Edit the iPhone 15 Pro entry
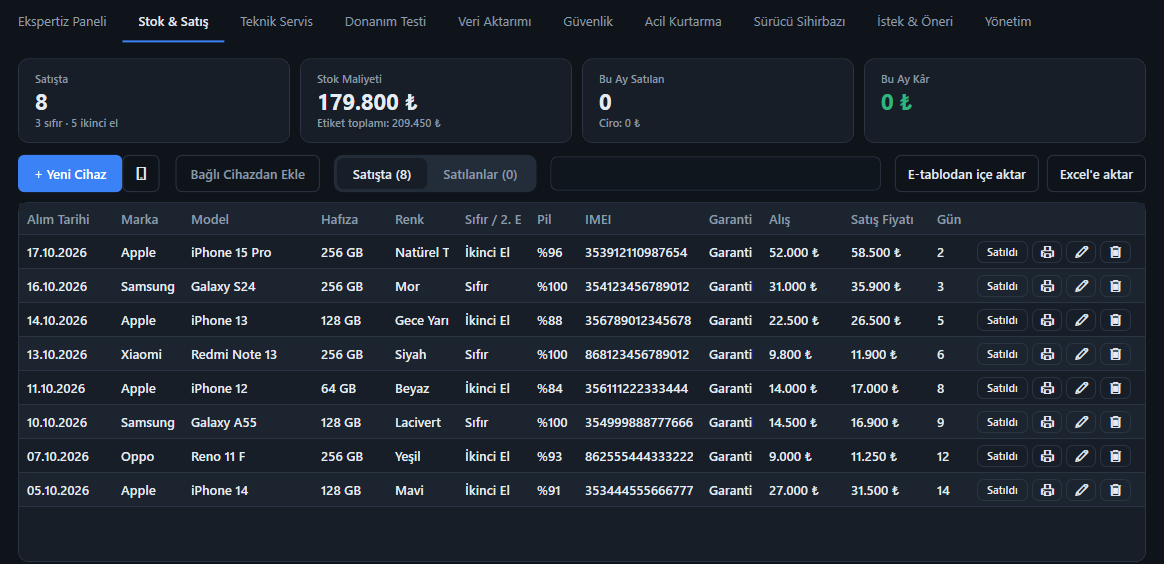 (1081, 252)
